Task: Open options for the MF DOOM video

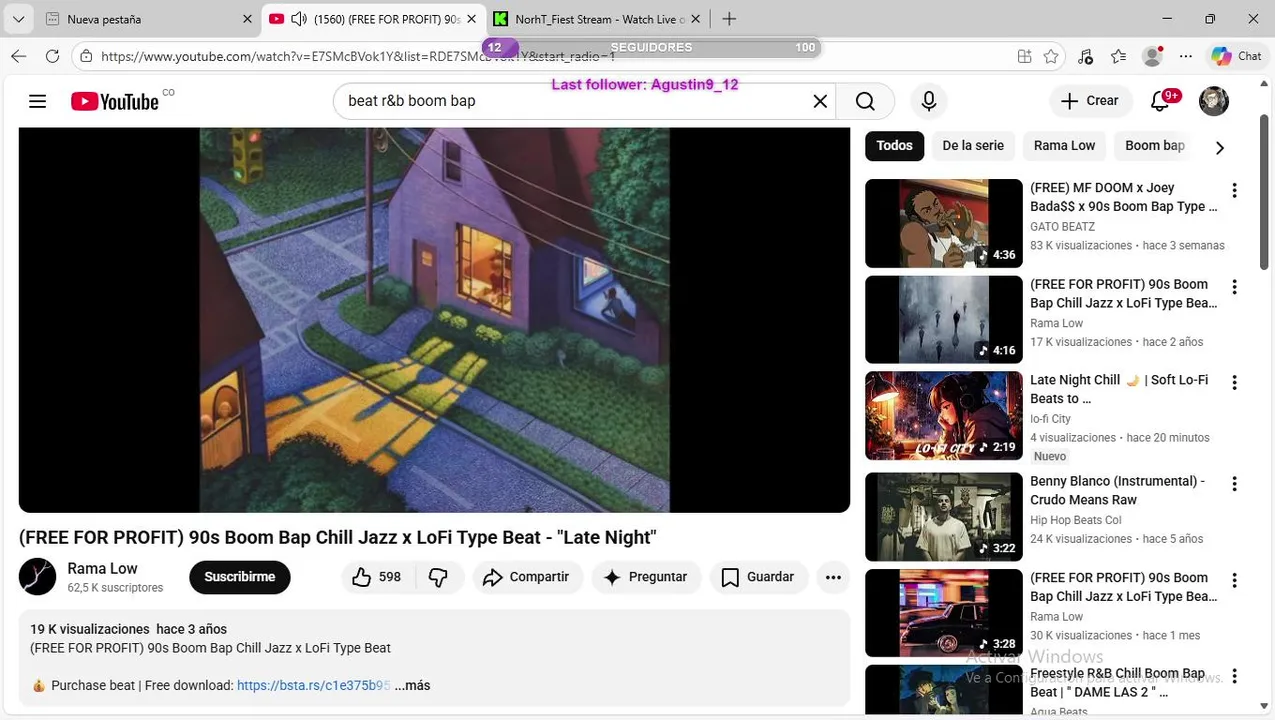Action: pos(1234,190)
